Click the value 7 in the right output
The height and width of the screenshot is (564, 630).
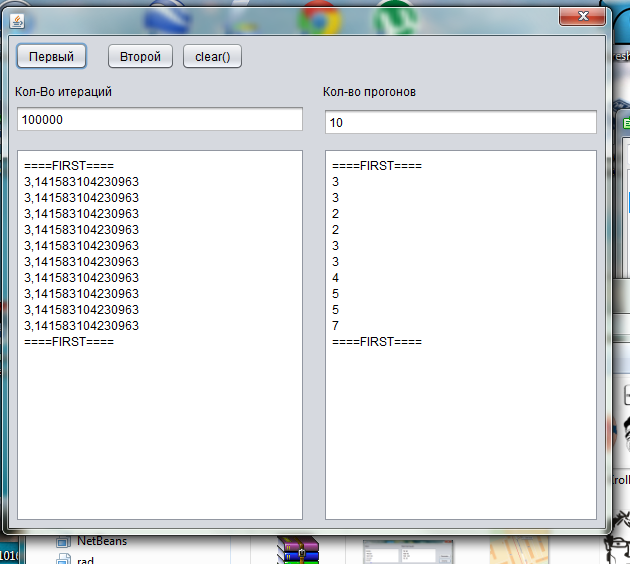[336, 326]
